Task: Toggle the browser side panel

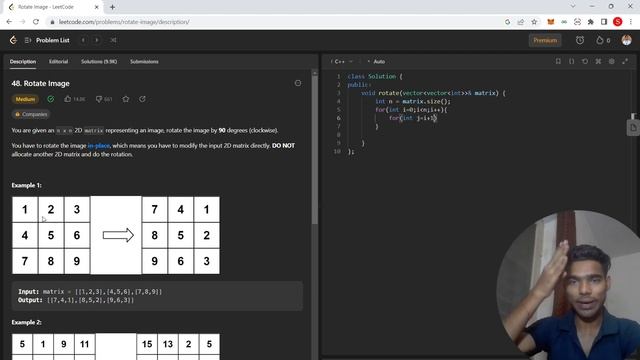Action: (x=604, y=22)
